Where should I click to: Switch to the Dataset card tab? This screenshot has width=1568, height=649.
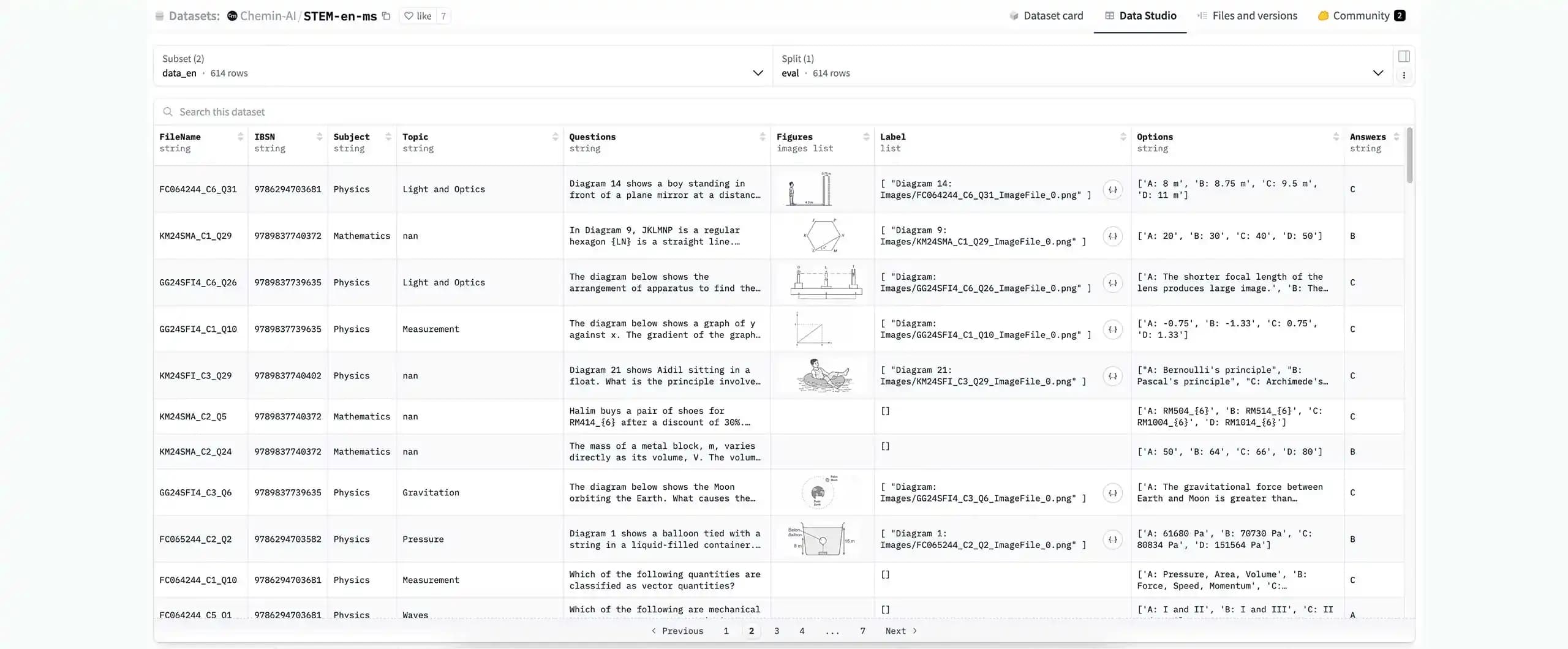coord(1046,16)
